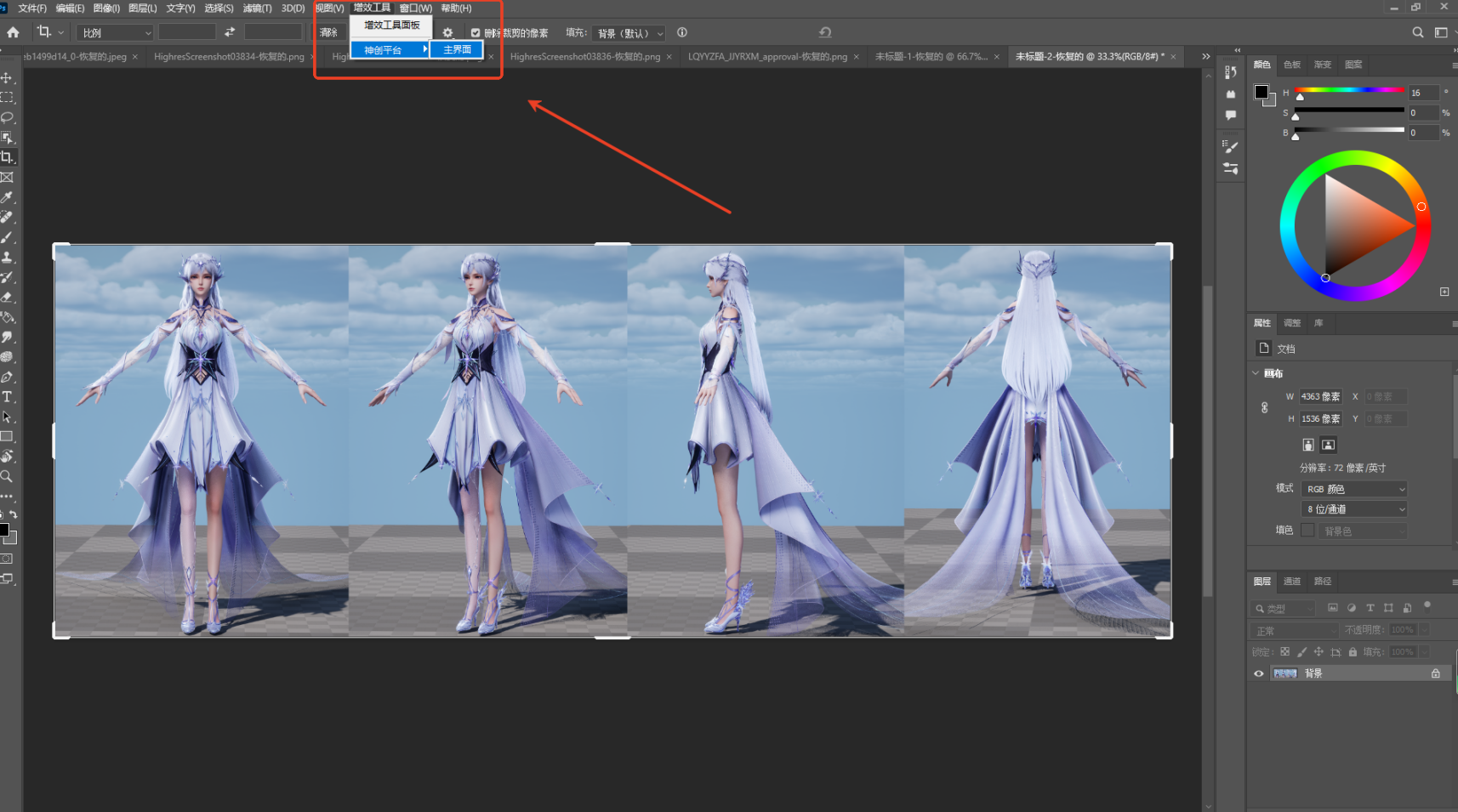Screen dimensions: 1458x812
Task: Select the Move tool in toolbar
Action: [7, 77]
